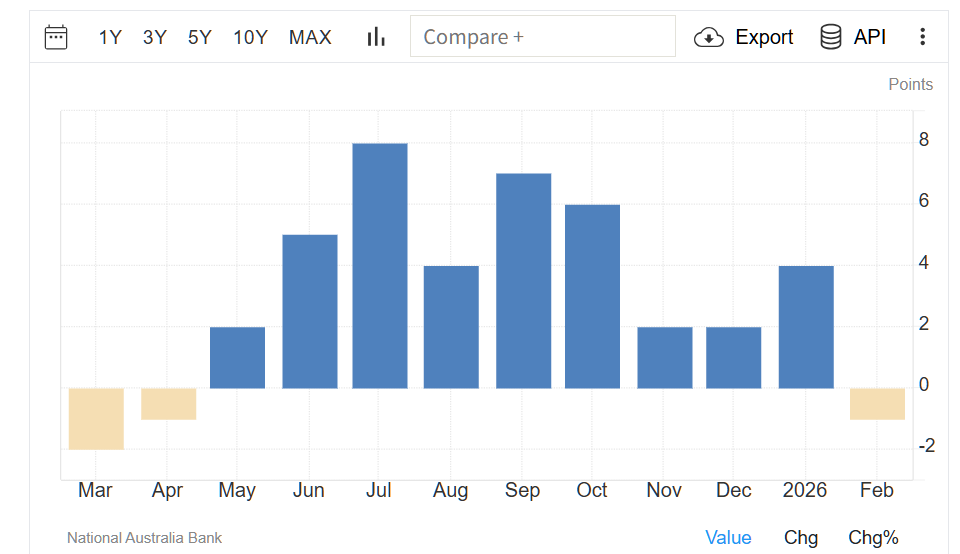Click the negative March bar
Viewport: 960px width, 554px height.
pos(96,418)
